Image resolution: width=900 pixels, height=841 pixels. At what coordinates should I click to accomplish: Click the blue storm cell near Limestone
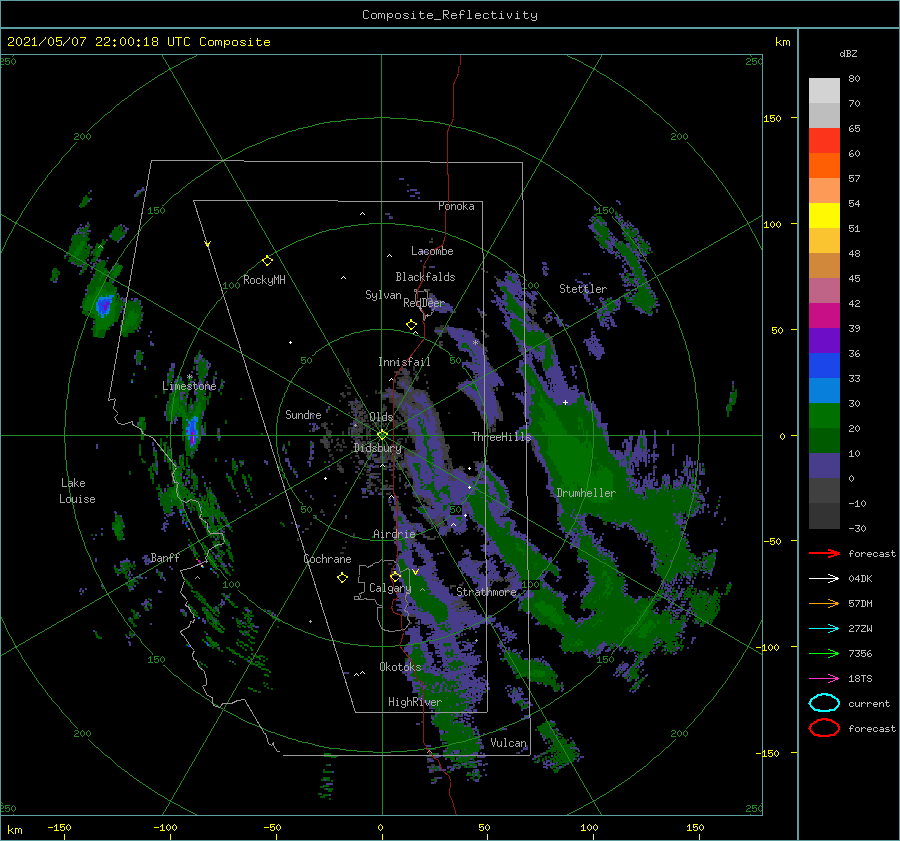(192, 431)
